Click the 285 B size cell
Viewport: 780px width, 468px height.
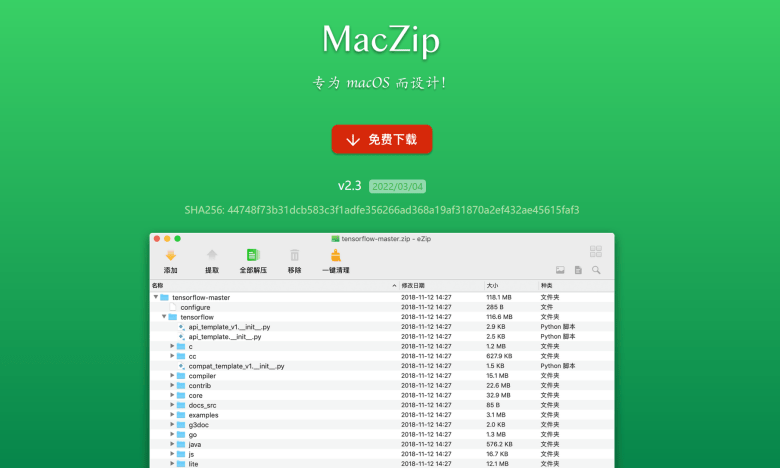pyautogui.click(x=495, y=307)
